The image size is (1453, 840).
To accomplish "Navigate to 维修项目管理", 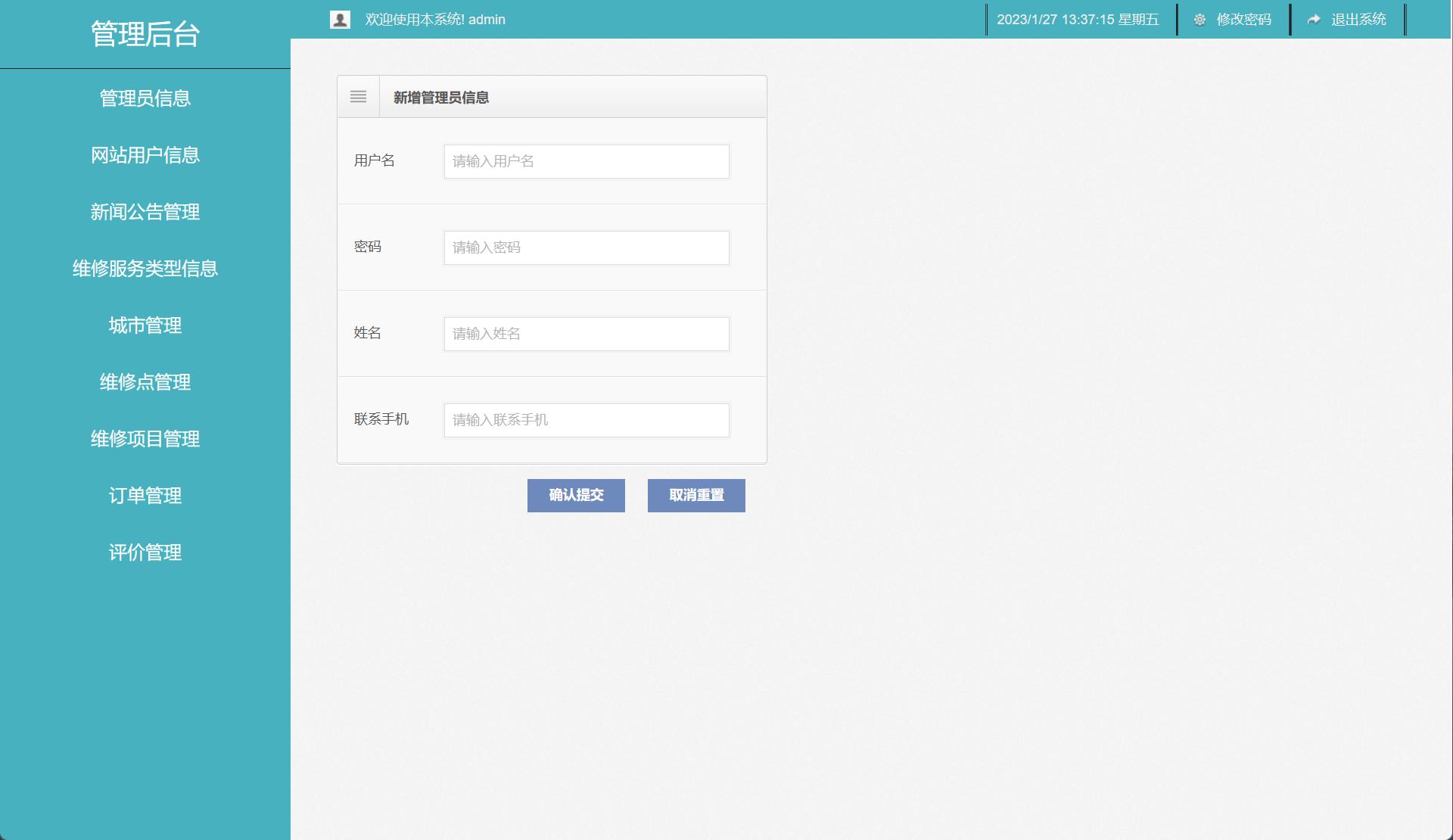I will click(145, 440).
